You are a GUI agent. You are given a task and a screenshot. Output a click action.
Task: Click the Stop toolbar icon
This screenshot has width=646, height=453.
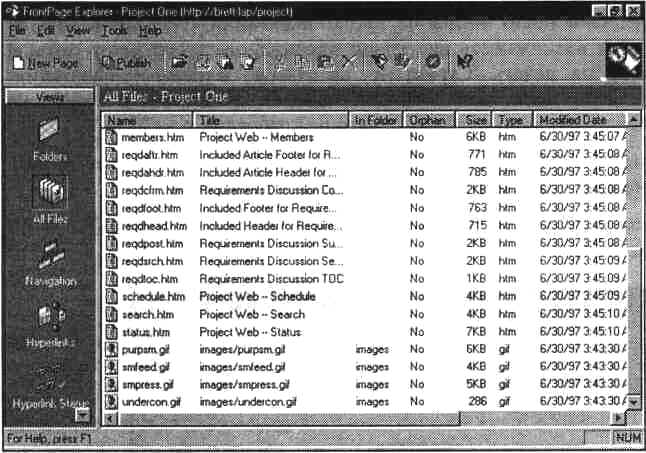pos(433,62)
